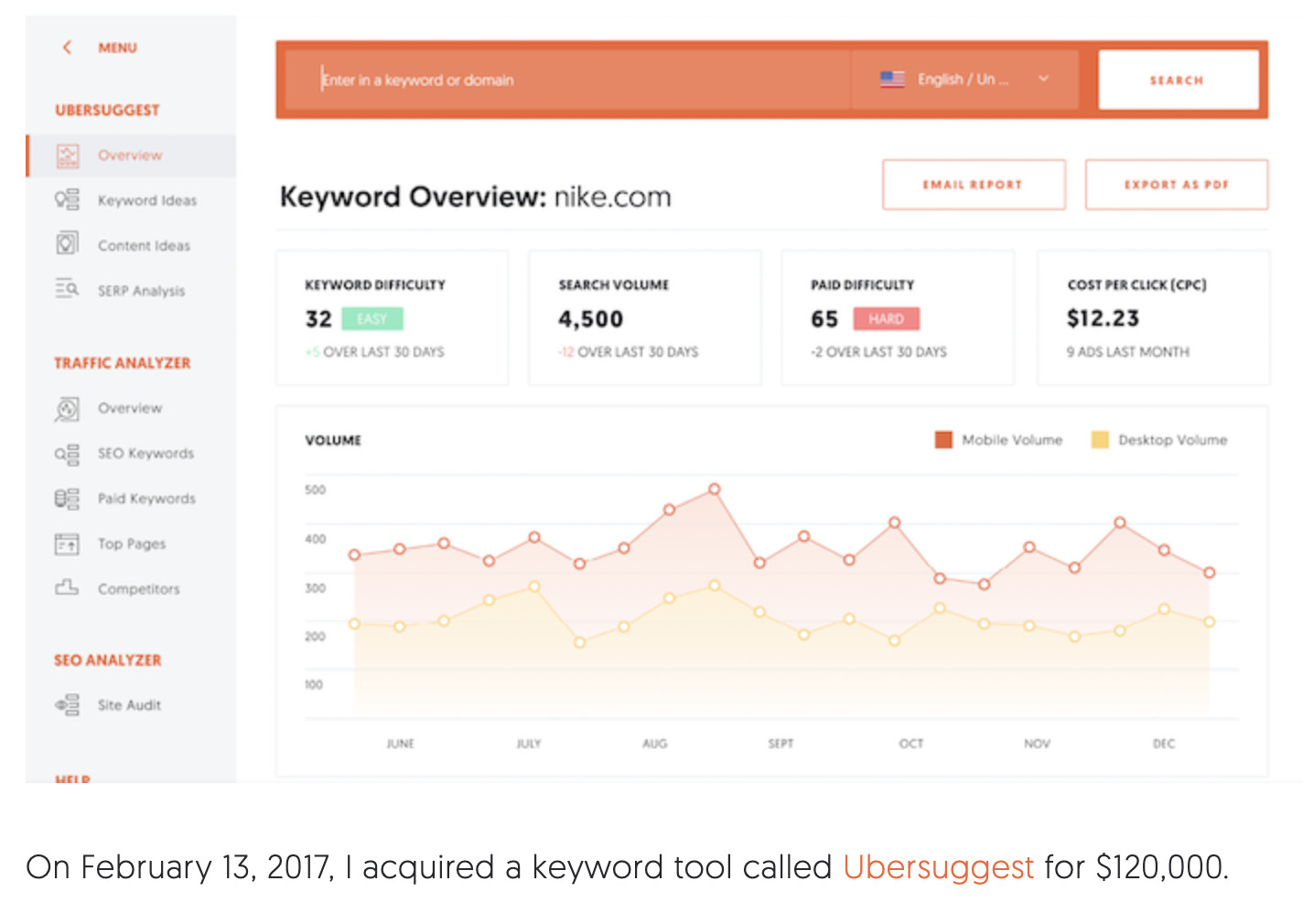Screen dimensions: 1303x924
Task: Click Traffic Analyzer Overview icon
Action: tap(67, 409)
